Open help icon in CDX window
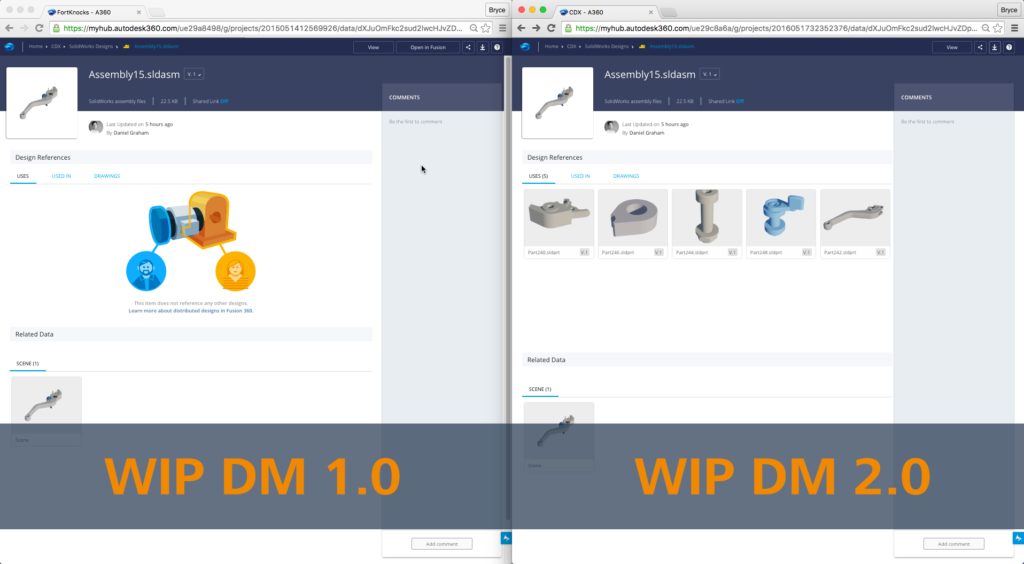 point(1009,47)
